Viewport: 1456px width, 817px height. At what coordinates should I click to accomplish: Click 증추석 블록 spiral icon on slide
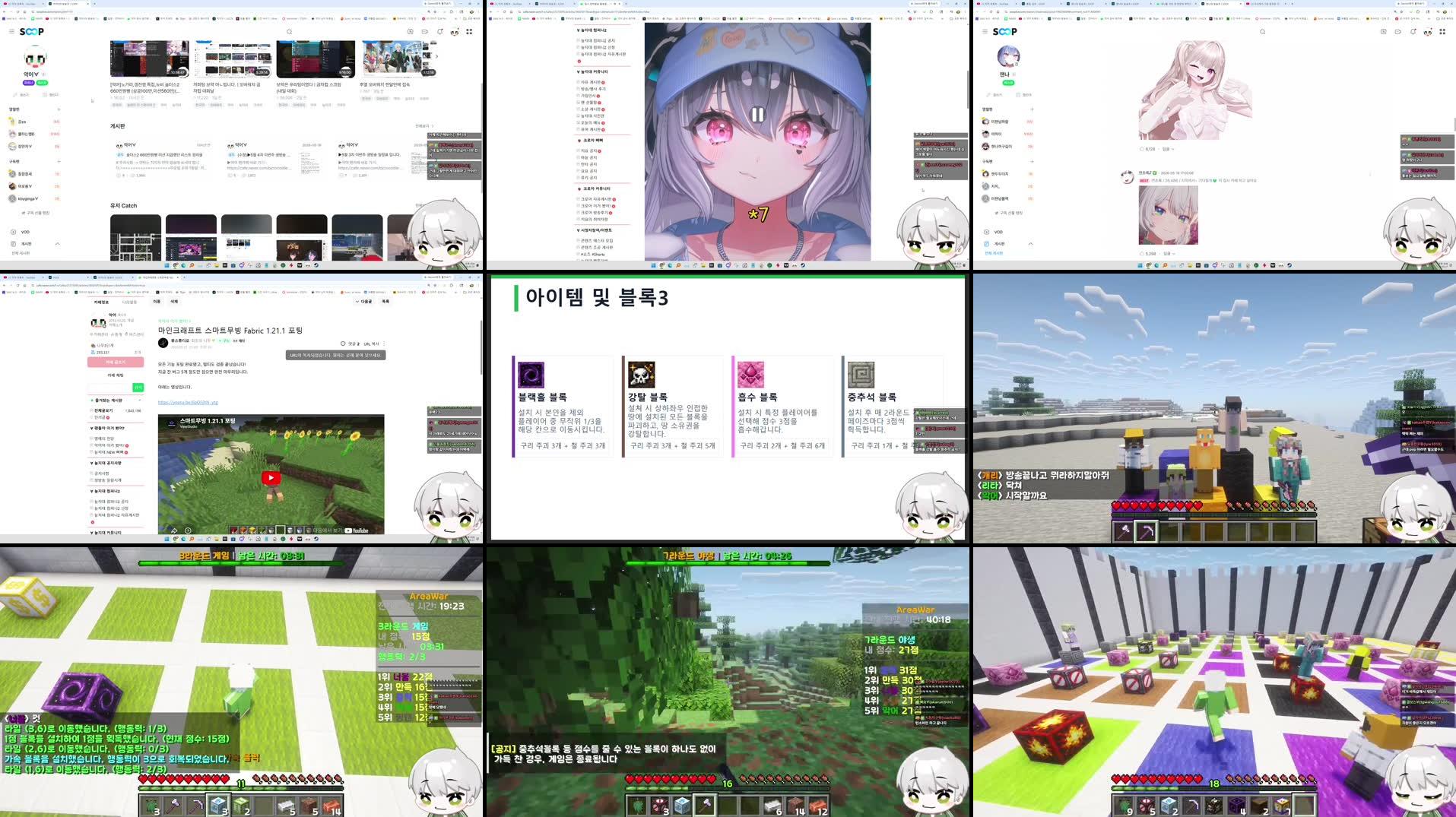(861, 375)
